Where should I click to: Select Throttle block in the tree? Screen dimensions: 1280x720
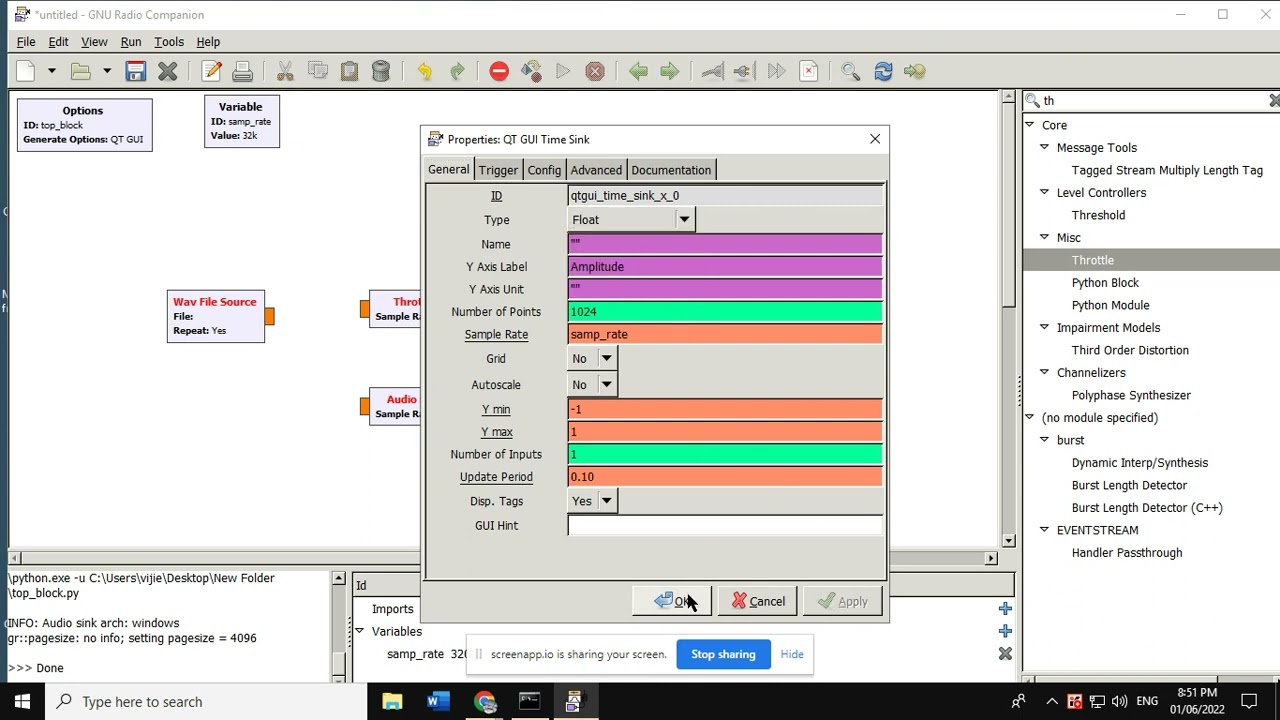pos(1092,260)
